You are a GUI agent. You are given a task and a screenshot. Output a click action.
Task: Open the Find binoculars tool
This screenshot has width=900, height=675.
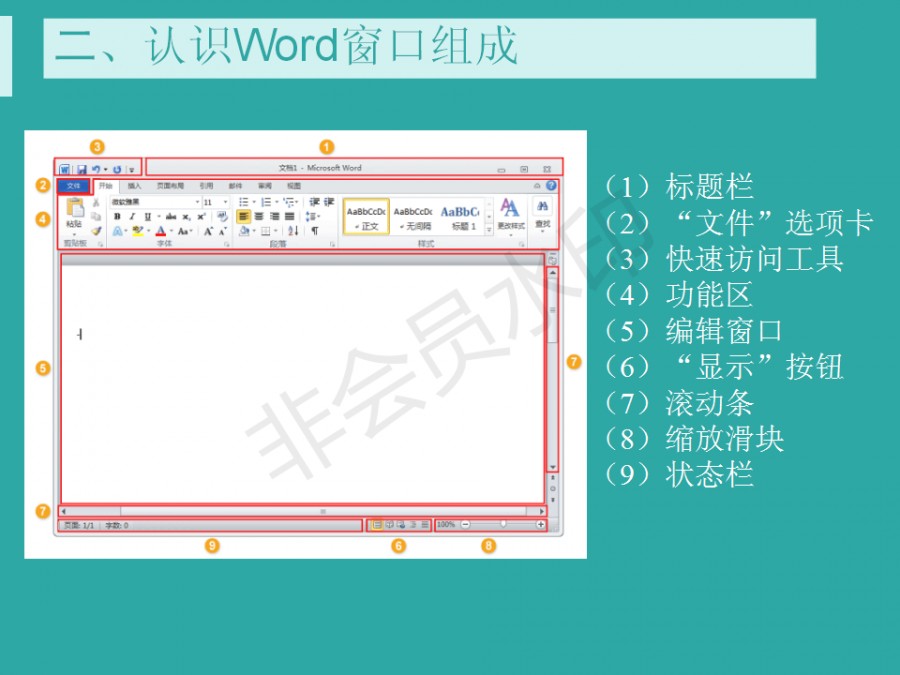point(542,206)
